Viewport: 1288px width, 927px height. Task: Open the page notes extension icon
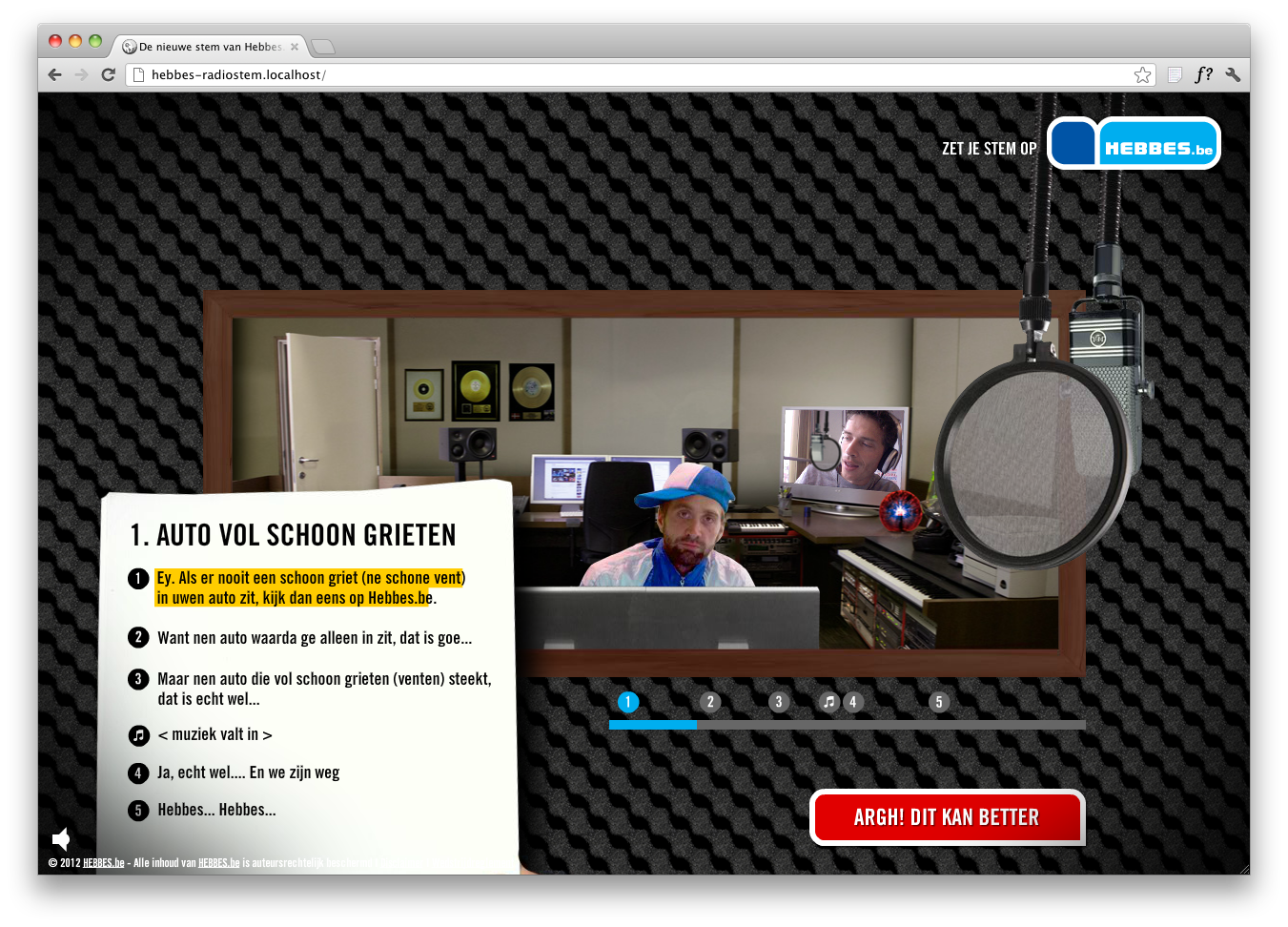(1176, 74)
